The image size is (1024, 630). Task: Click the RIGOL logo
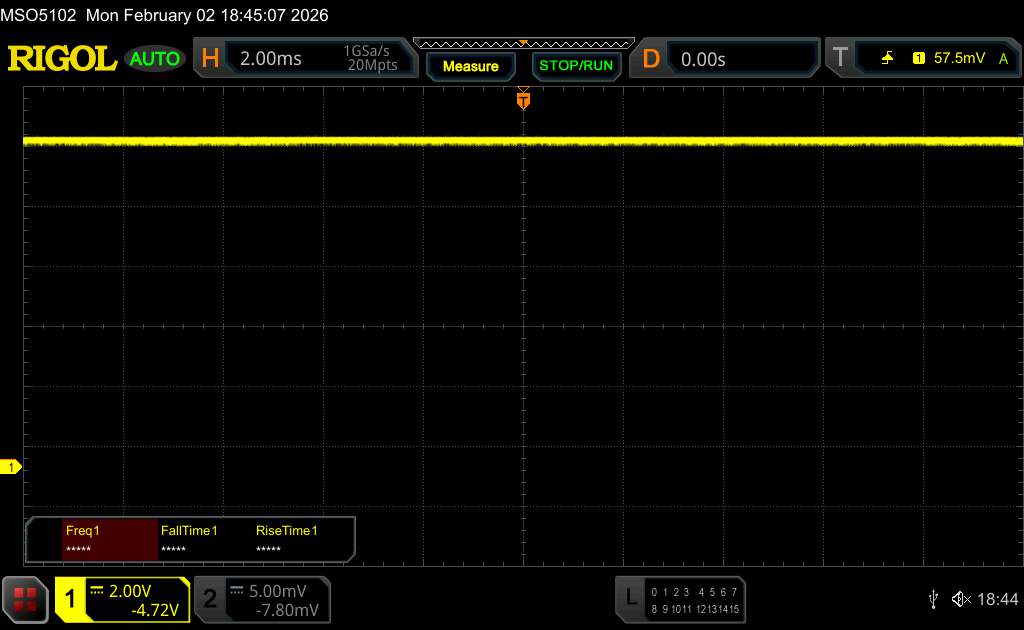(62, 59)
